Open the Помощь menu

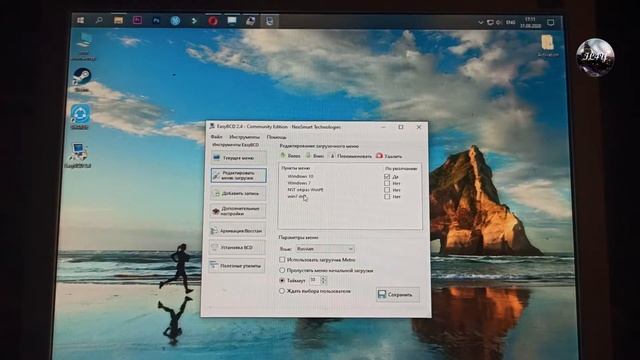(276, 137)
